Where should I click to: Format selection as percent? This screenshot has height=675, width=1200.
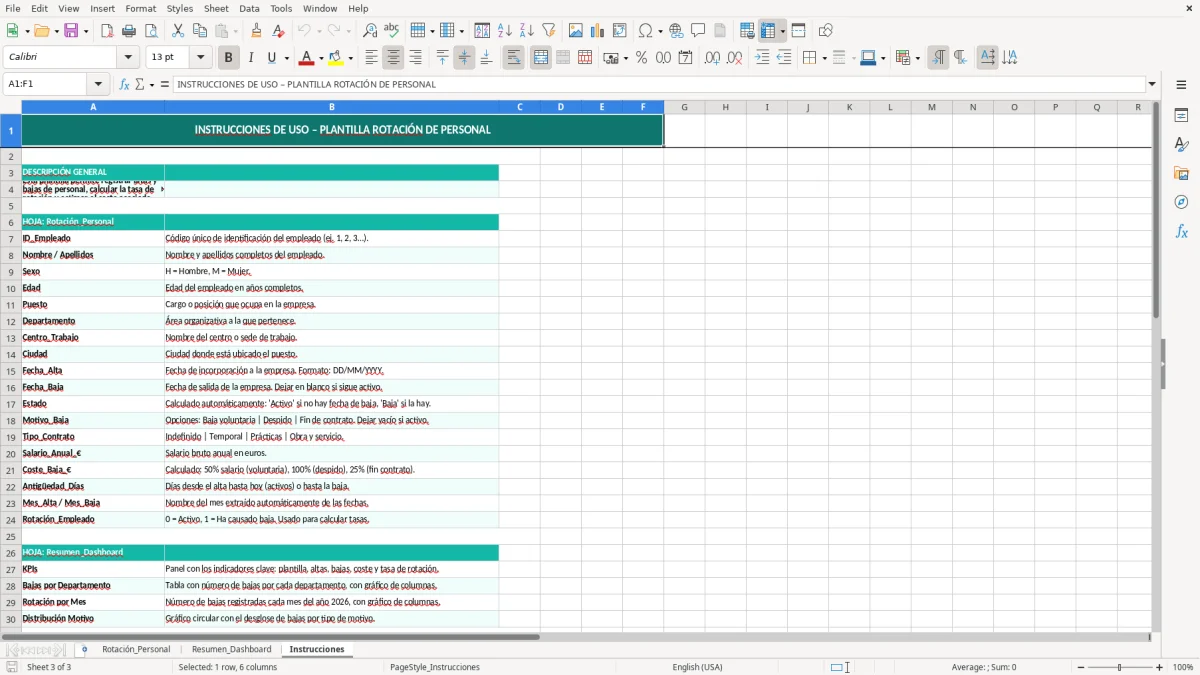pos(641,58)
